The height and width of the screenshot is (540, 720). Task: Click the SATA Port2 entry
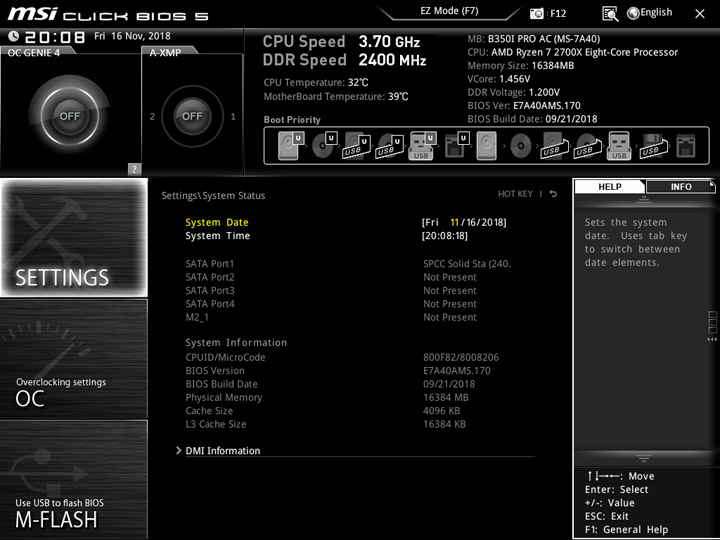click(x=209, y=277)
